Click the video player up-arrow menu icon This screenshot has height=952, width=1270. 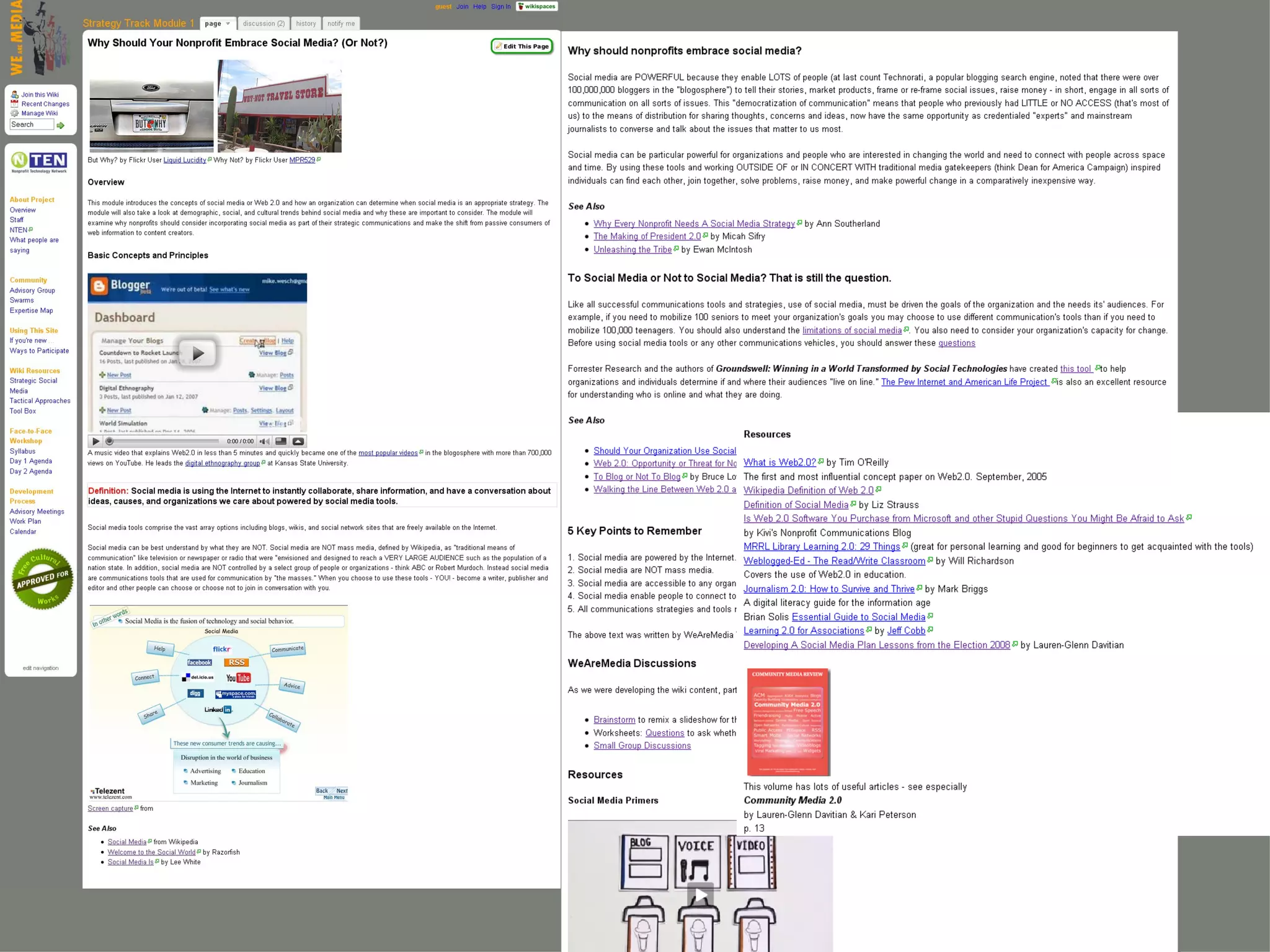(x=298, y=441)
